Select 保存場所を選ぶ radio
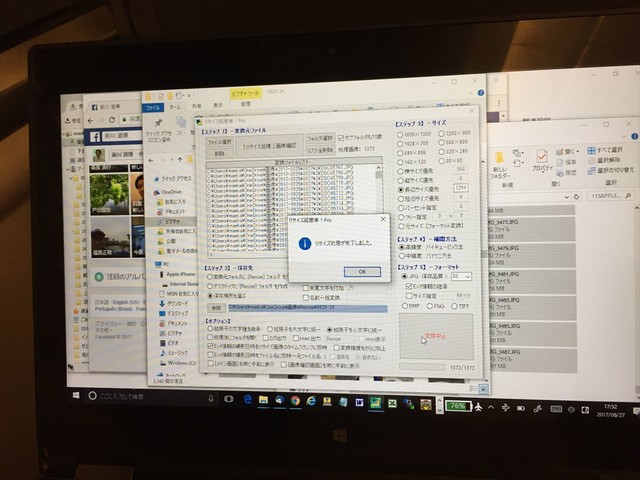This screenshot has height=480, width=640. point(210,296)
